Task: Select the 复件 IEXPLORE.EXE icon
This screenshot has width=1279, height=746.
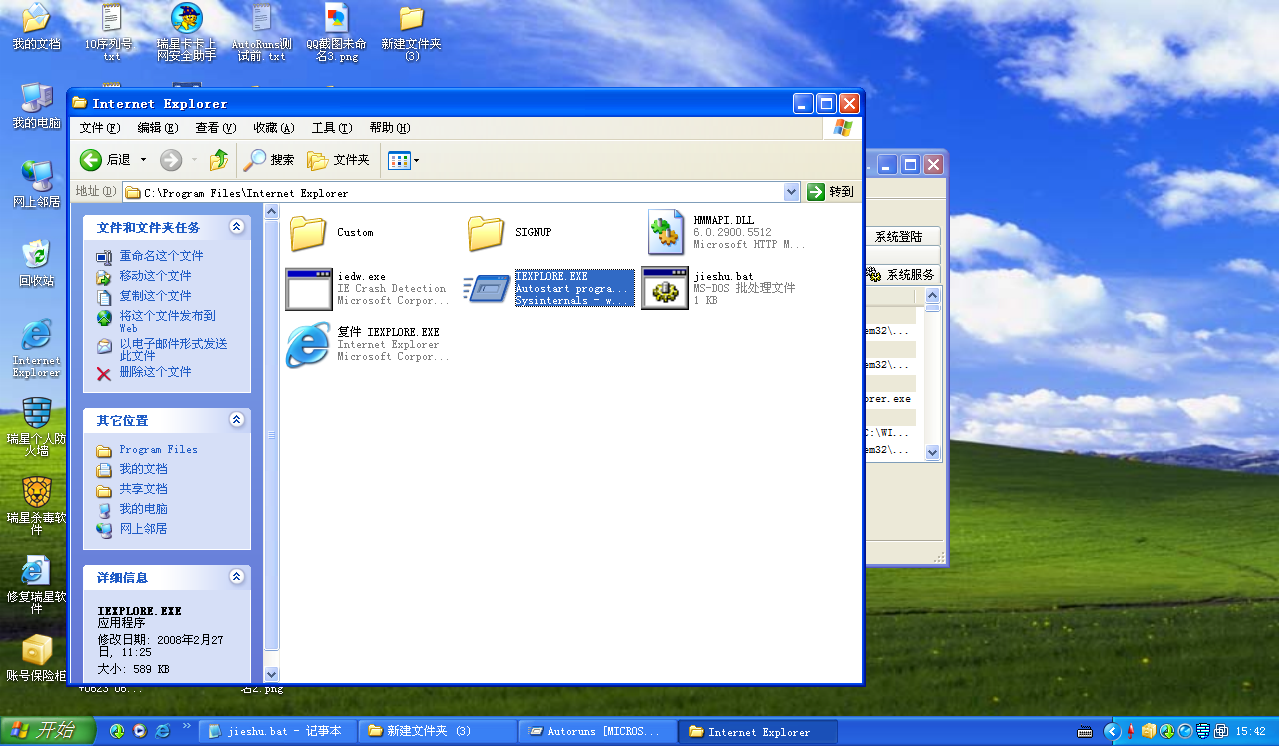Action: (308, 344)
